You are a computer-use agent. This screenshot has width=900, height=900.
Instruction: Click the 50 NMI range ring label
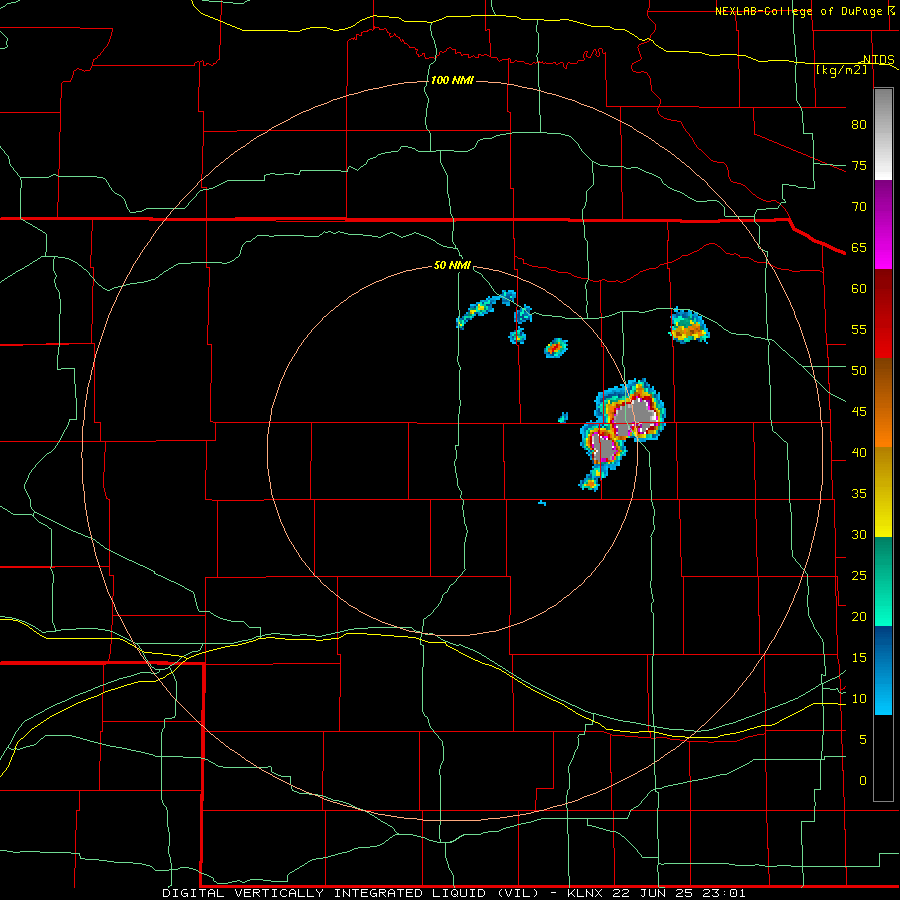coord(452,265)
